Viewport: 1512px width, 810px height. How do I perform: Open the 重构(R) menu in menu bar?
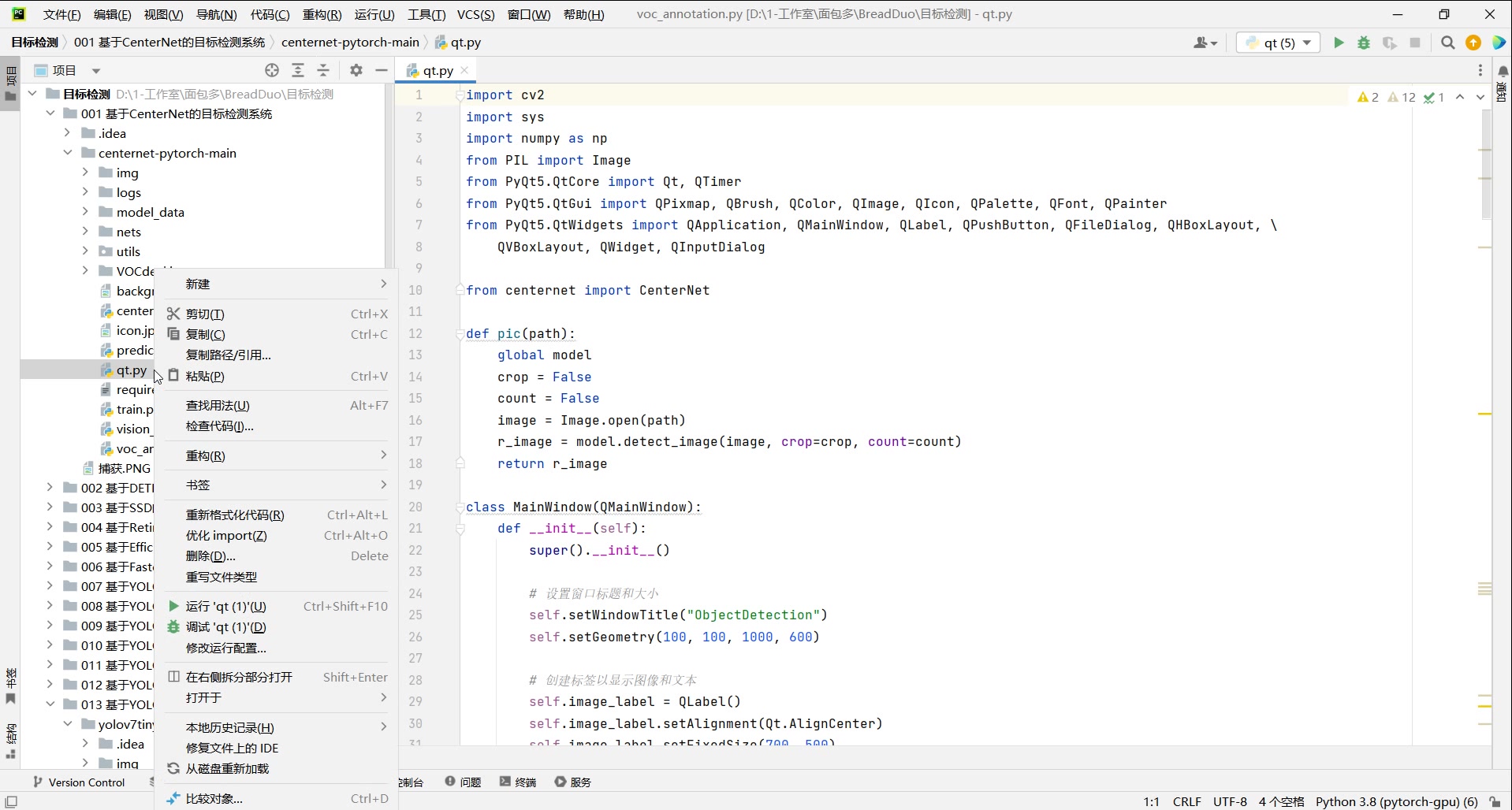[322, 14]
